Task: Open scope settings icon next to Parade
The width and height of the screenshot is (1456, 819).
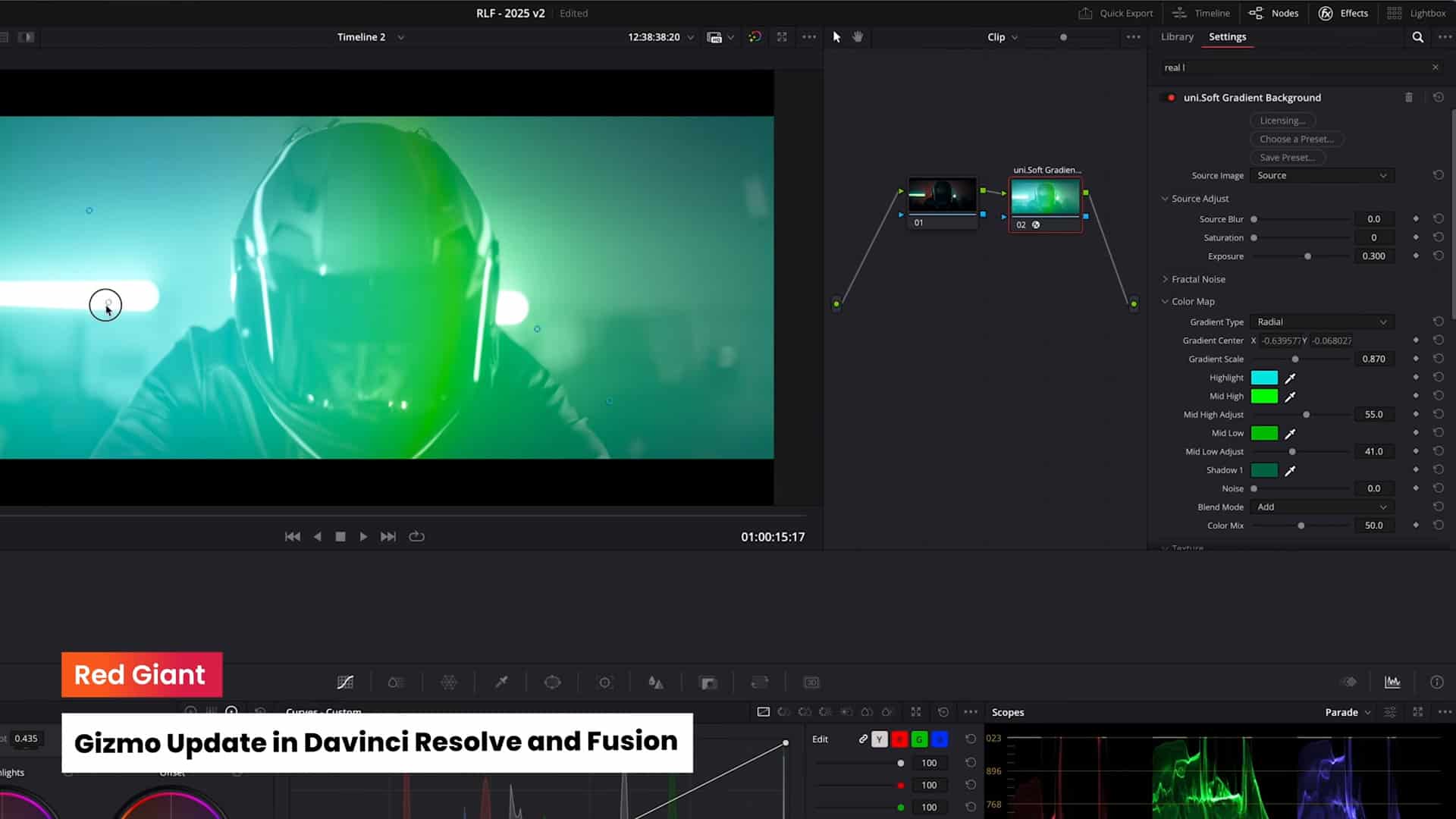Action: (x=1390, y=712)
